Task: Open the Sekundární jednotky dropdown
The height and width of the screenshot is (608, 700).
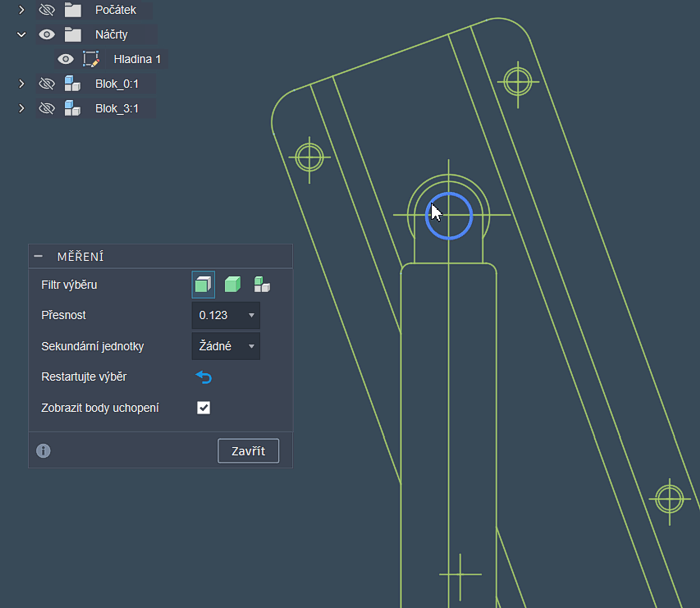Action: 225,346
